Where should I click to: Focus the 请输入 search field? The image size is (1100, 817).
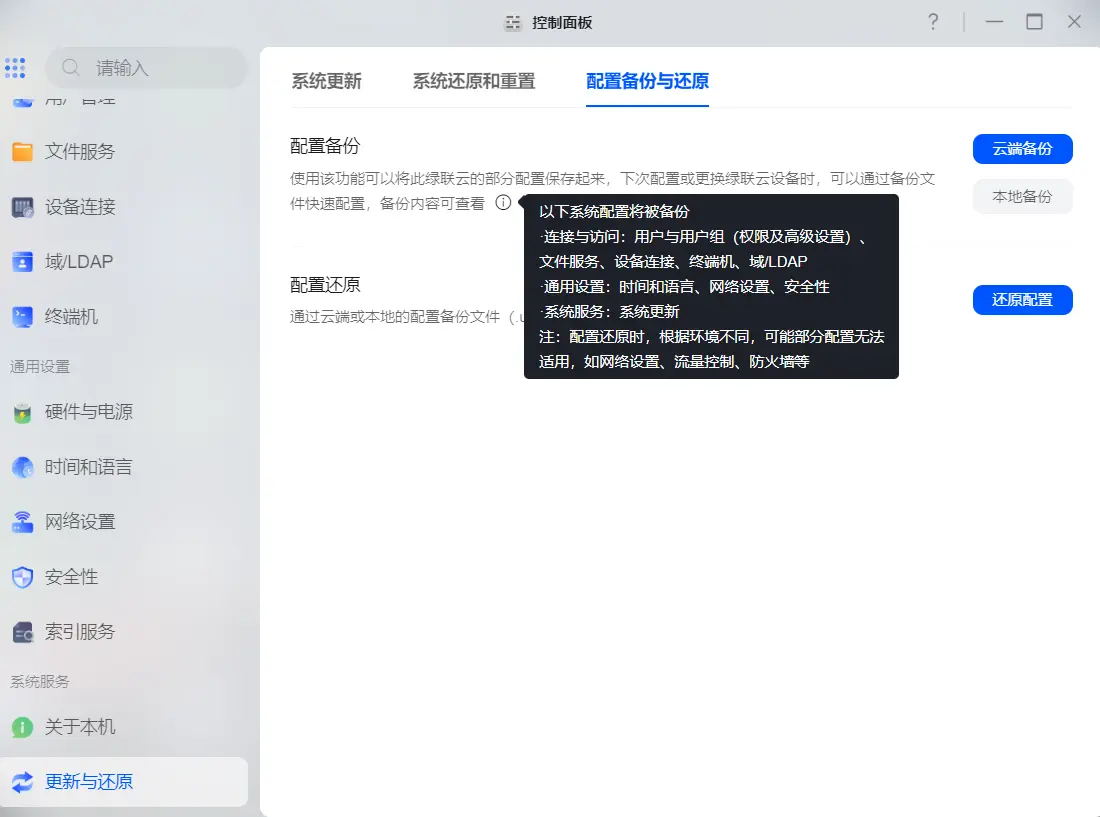click(x=147, y=68)
